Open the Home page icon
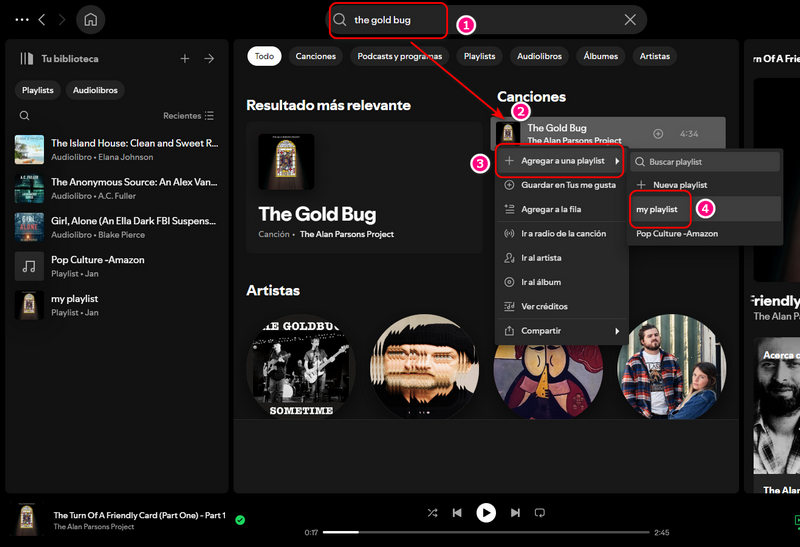800x547 pixels. [90, 19]
